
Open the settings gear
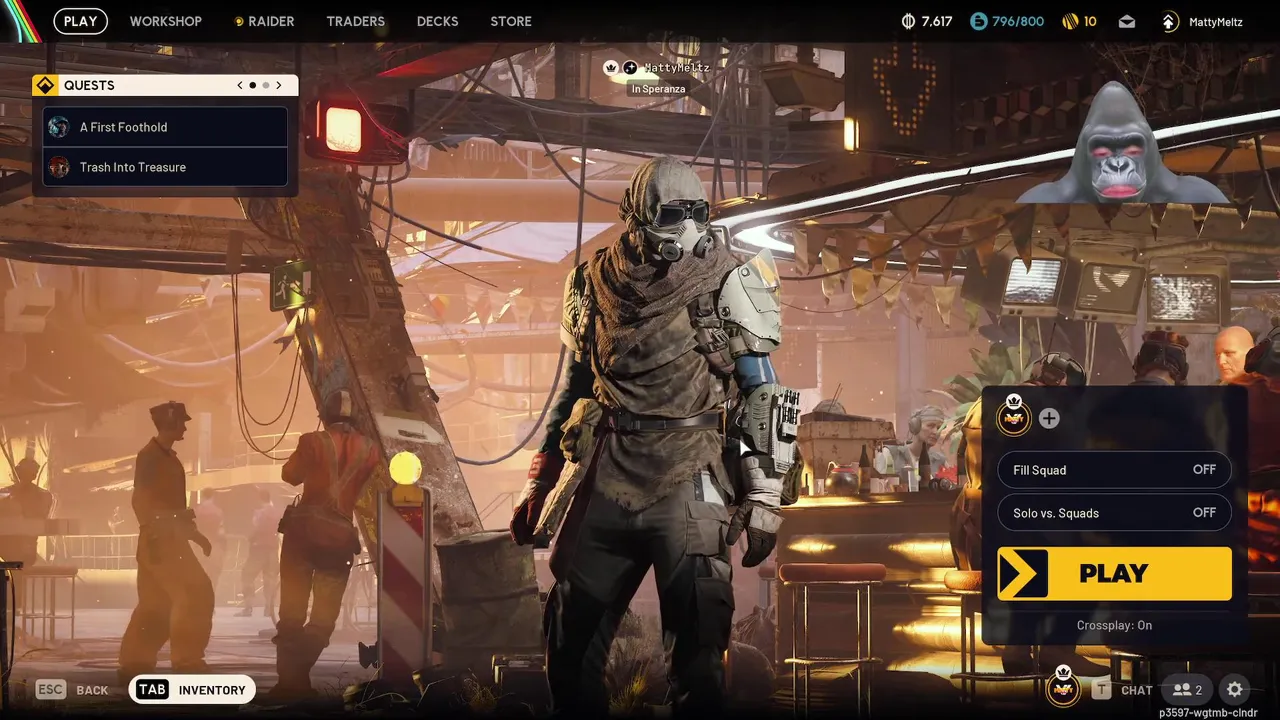(x=1235, y=689)
